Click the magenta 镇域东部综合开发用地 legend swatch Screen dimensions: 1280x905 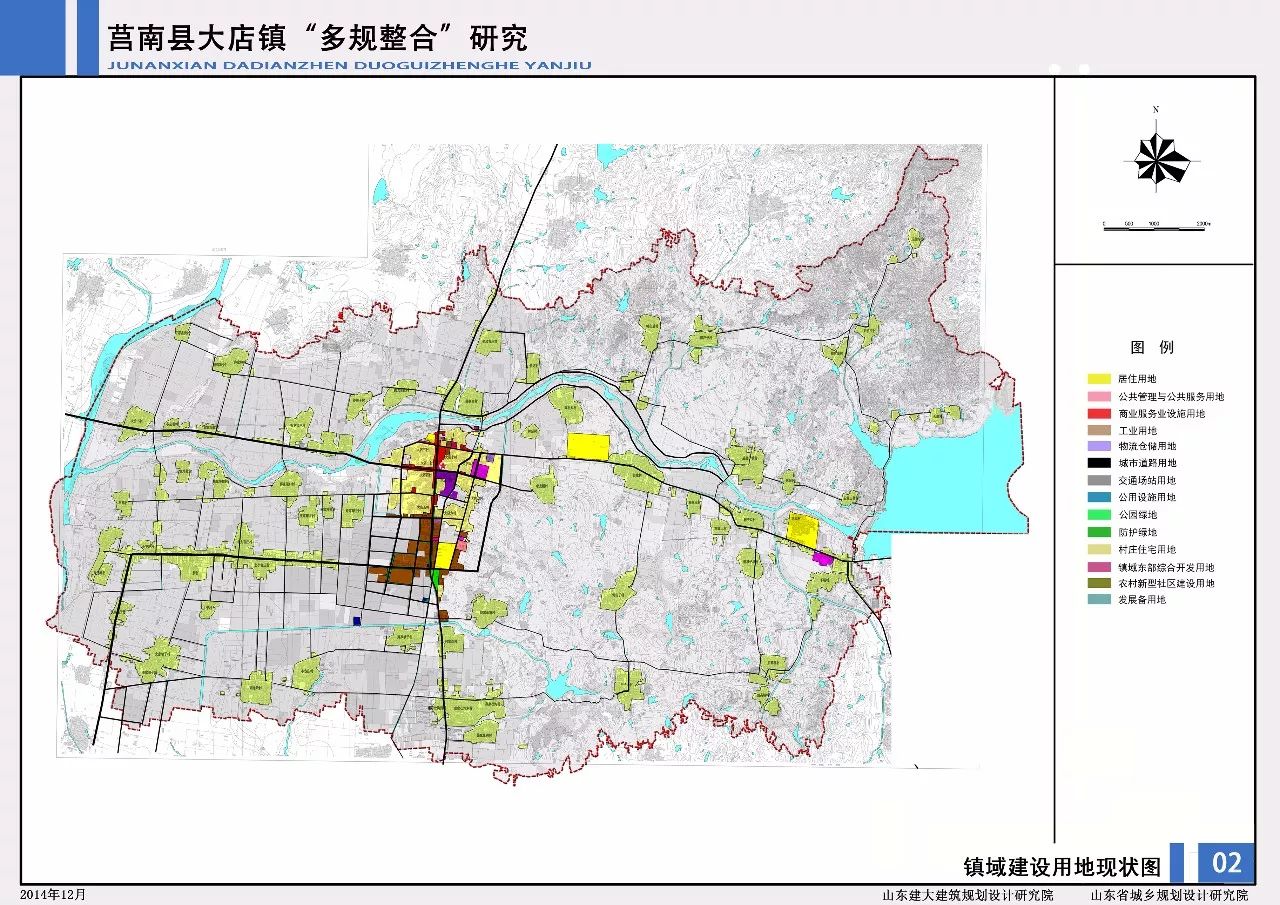click(1100, 567)
